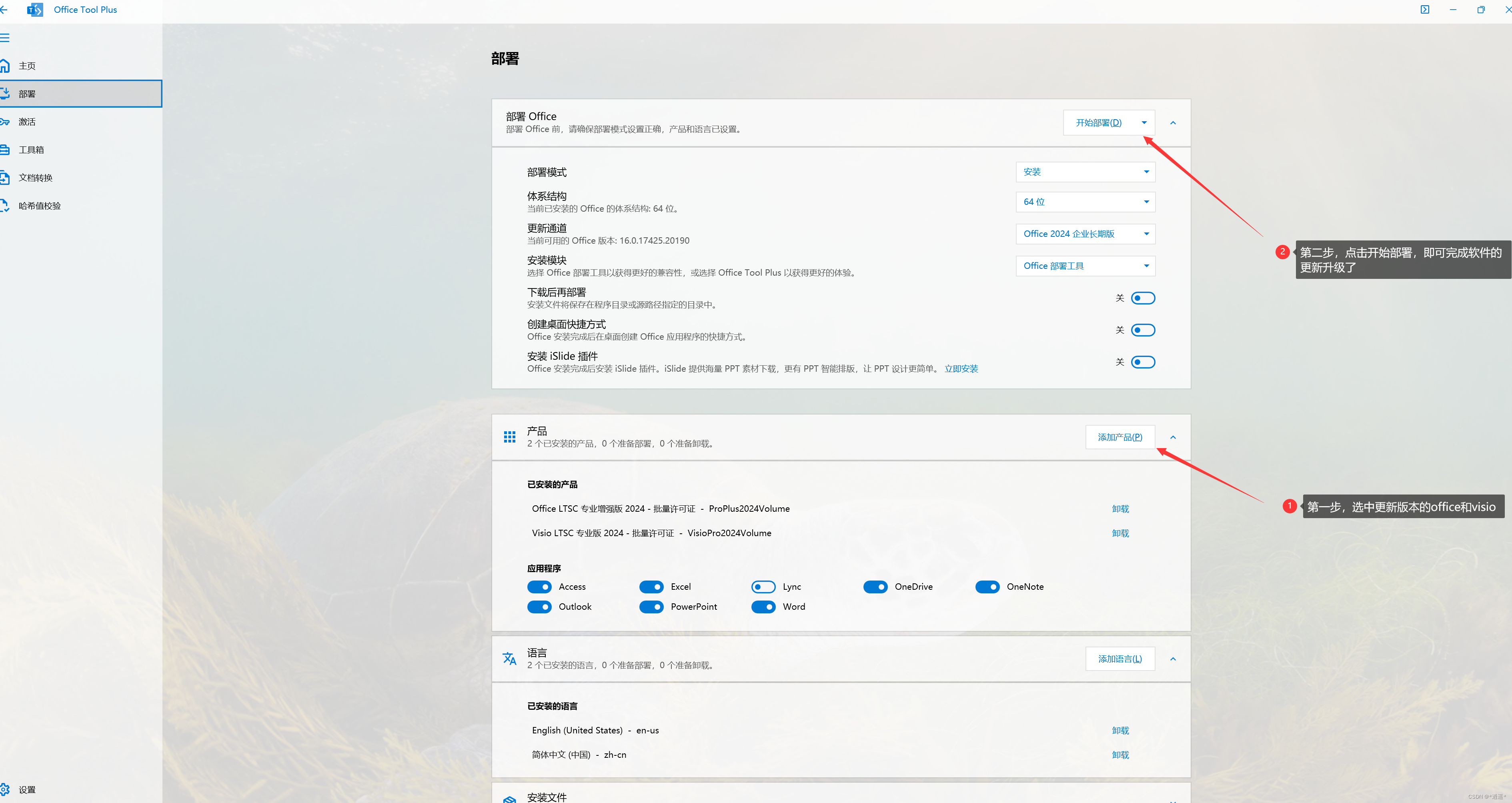Image resolution: width=1512 pixels, height=803 pixels.
Task: Toggle 安装 iSlide 插件 switch
Action: coord(1143,362)
